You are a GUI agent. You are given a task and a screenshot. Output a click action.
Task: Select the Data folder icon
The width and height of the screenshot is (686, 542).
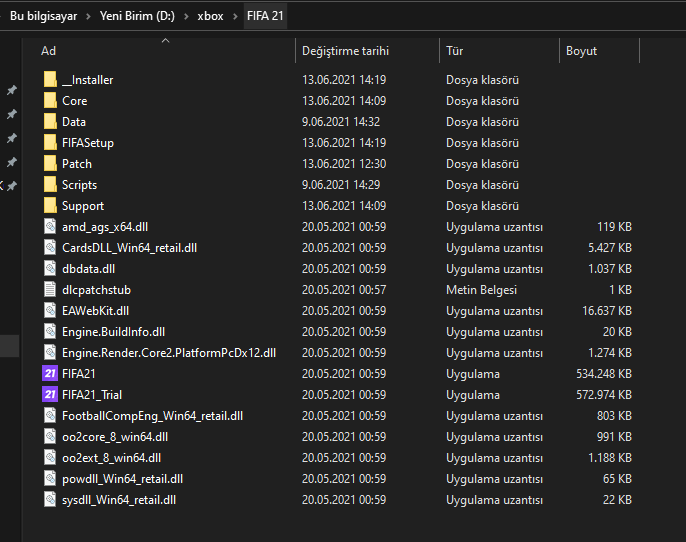[50, 122]
